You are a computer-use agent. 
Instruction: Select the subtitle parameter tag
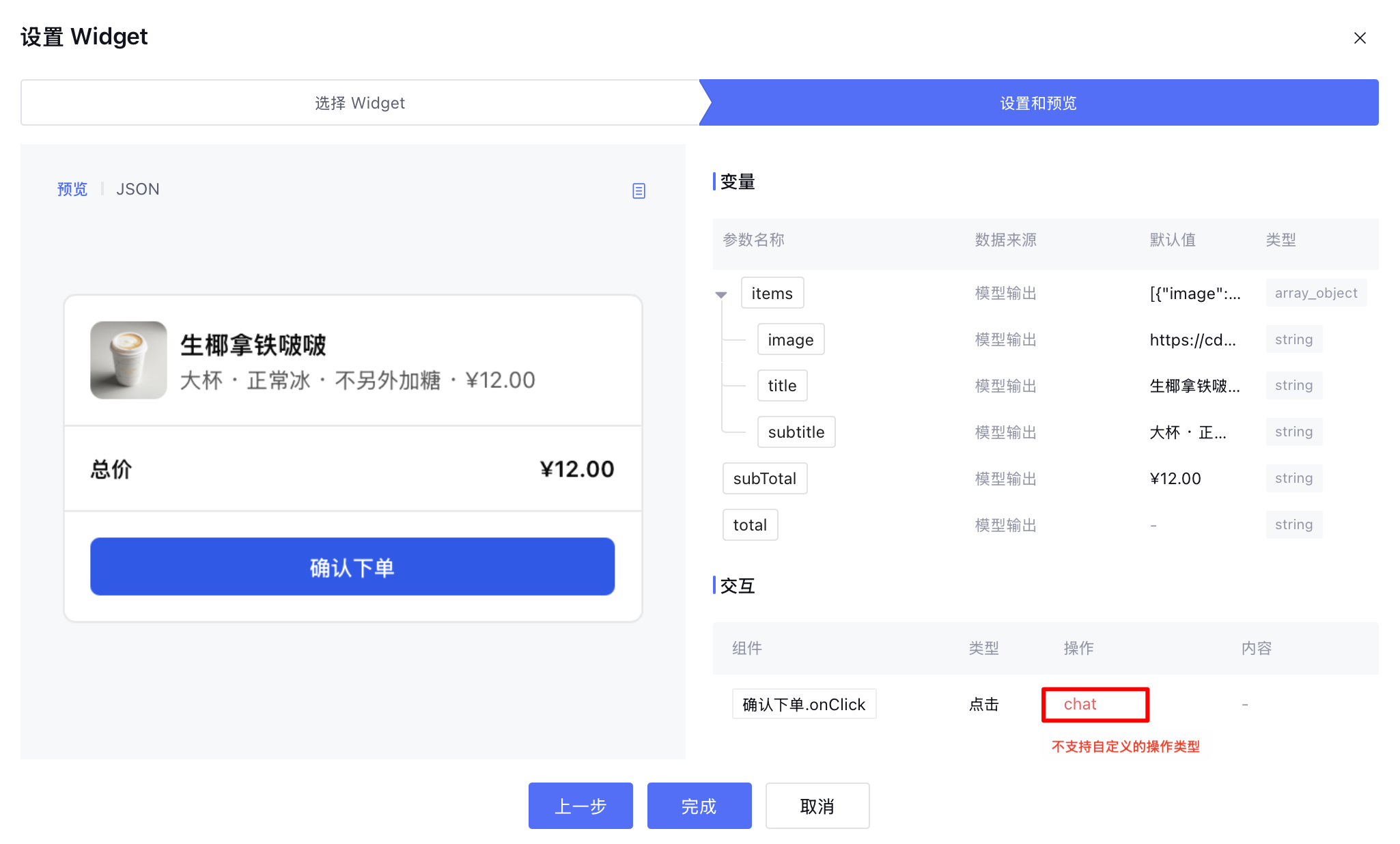coord(796,432)
